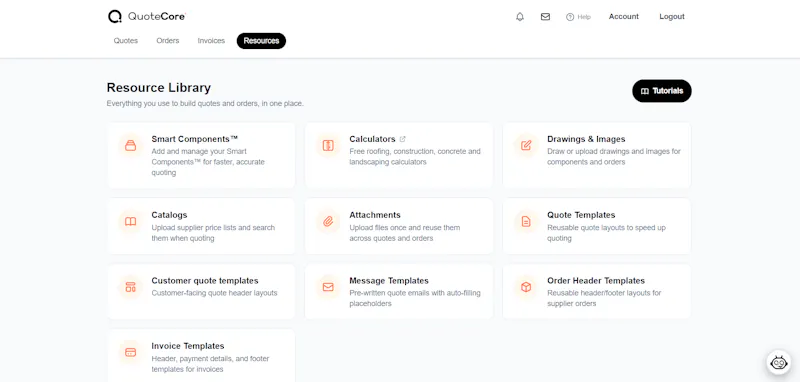This screenshot has height=382, width=800.
Task: Open the Quote Templates card title
Action: pos(581,215)
